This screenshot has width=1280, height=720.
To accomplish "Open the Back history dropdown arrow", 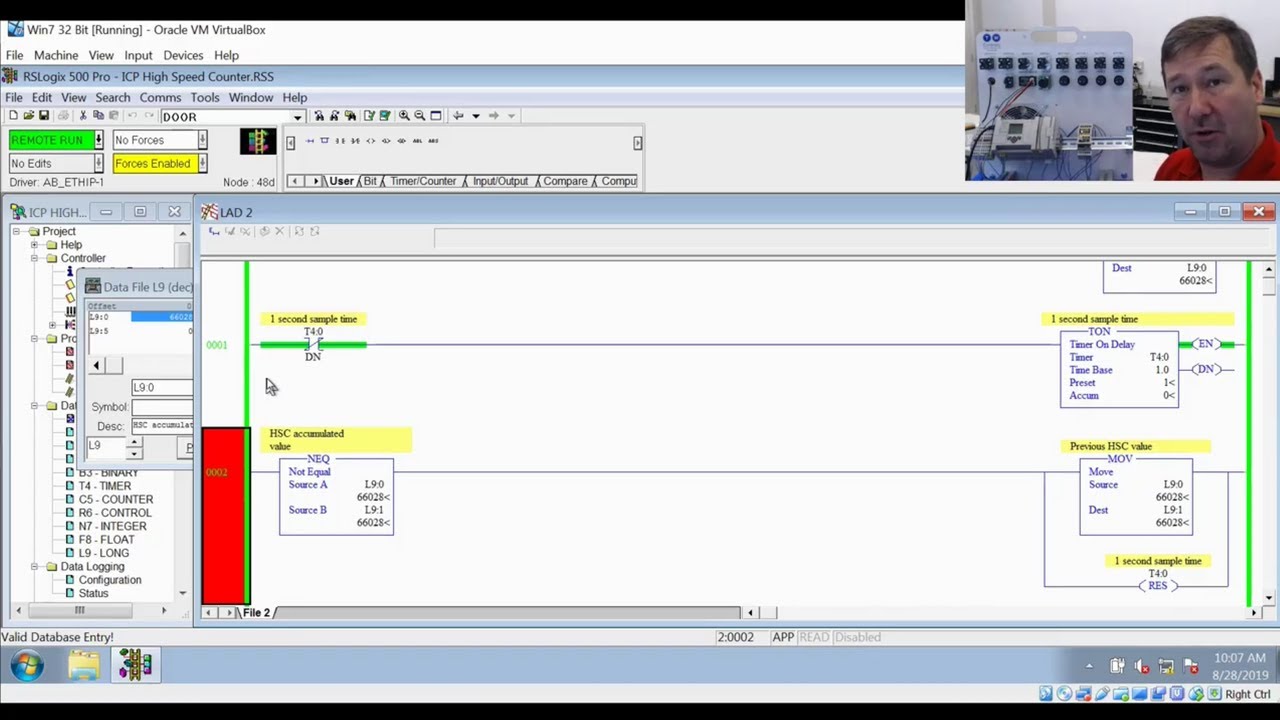I will [x=476, y=116].
